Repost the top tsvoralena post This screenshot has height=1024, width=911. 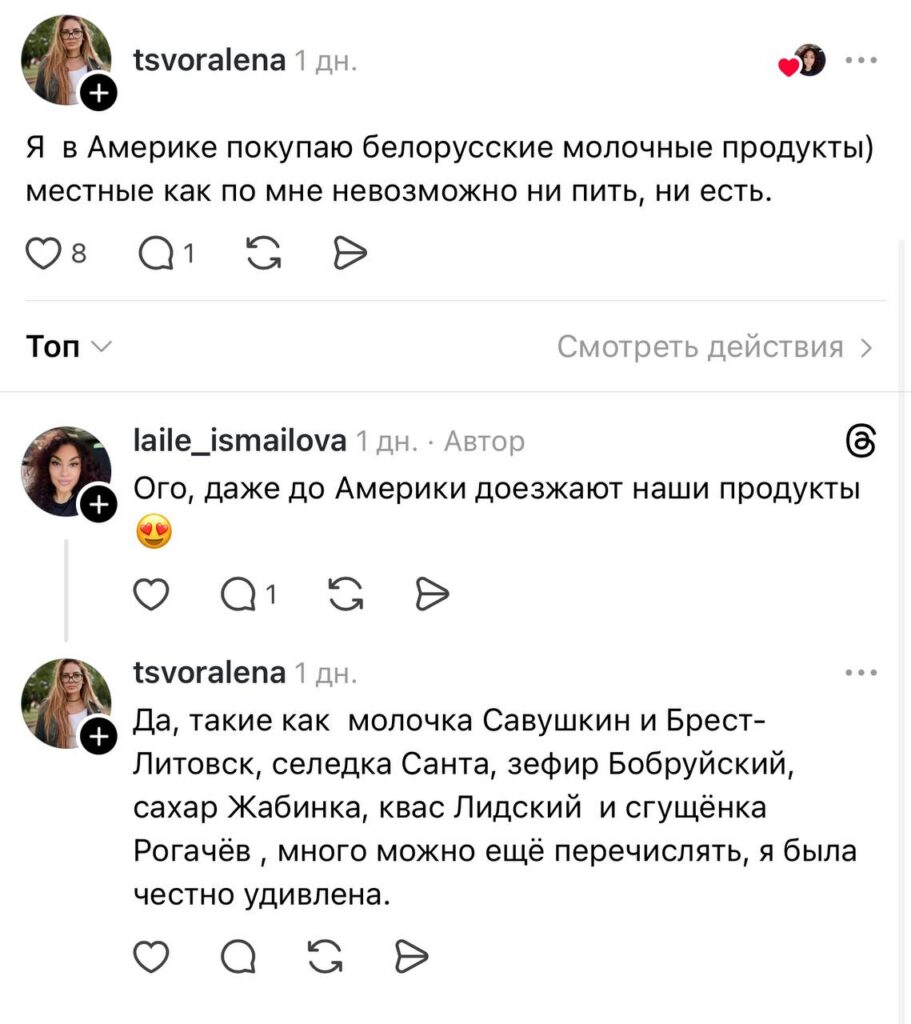(263, 256)
